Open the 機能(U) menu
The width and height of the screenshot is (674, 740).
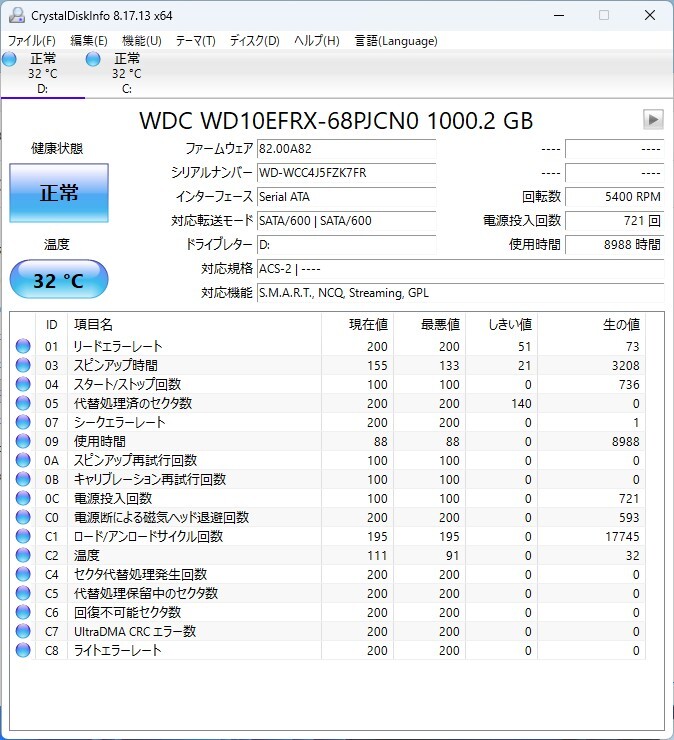(x=142, y=41)
